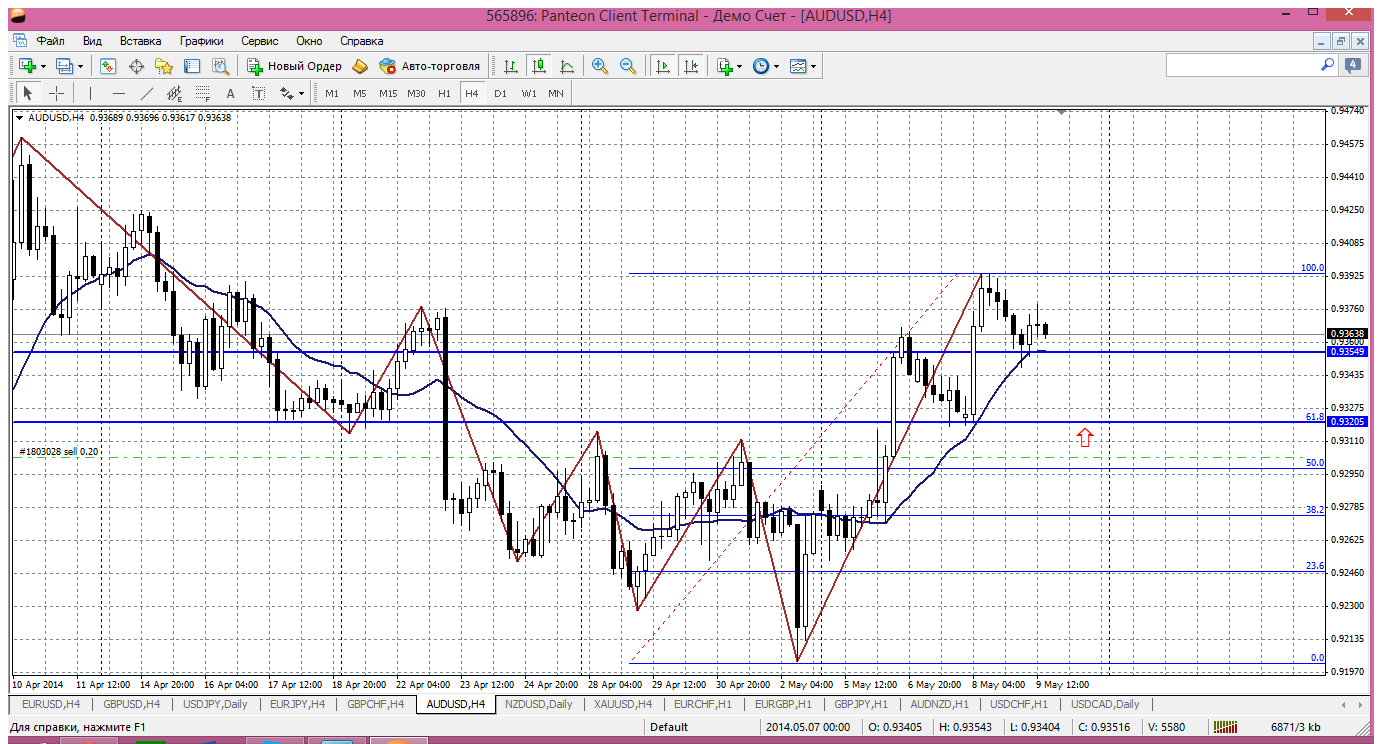Select the crosshair cursor tool
The width and height of the screenshot is (1378, 744).
[x=57, y=93]
